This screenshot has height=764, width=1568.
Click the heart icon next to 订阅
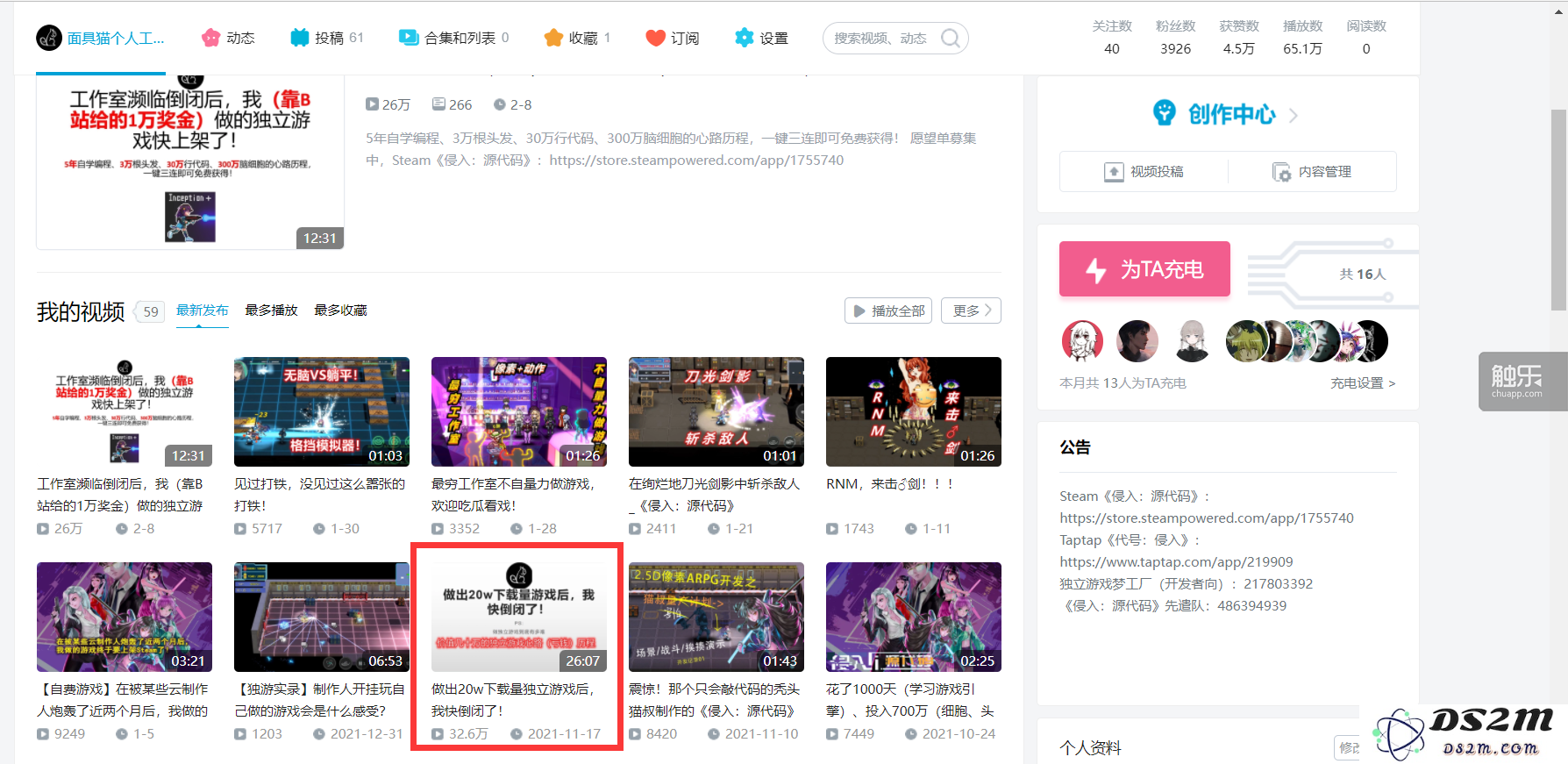pyautogui.click(x=655, y=38)
